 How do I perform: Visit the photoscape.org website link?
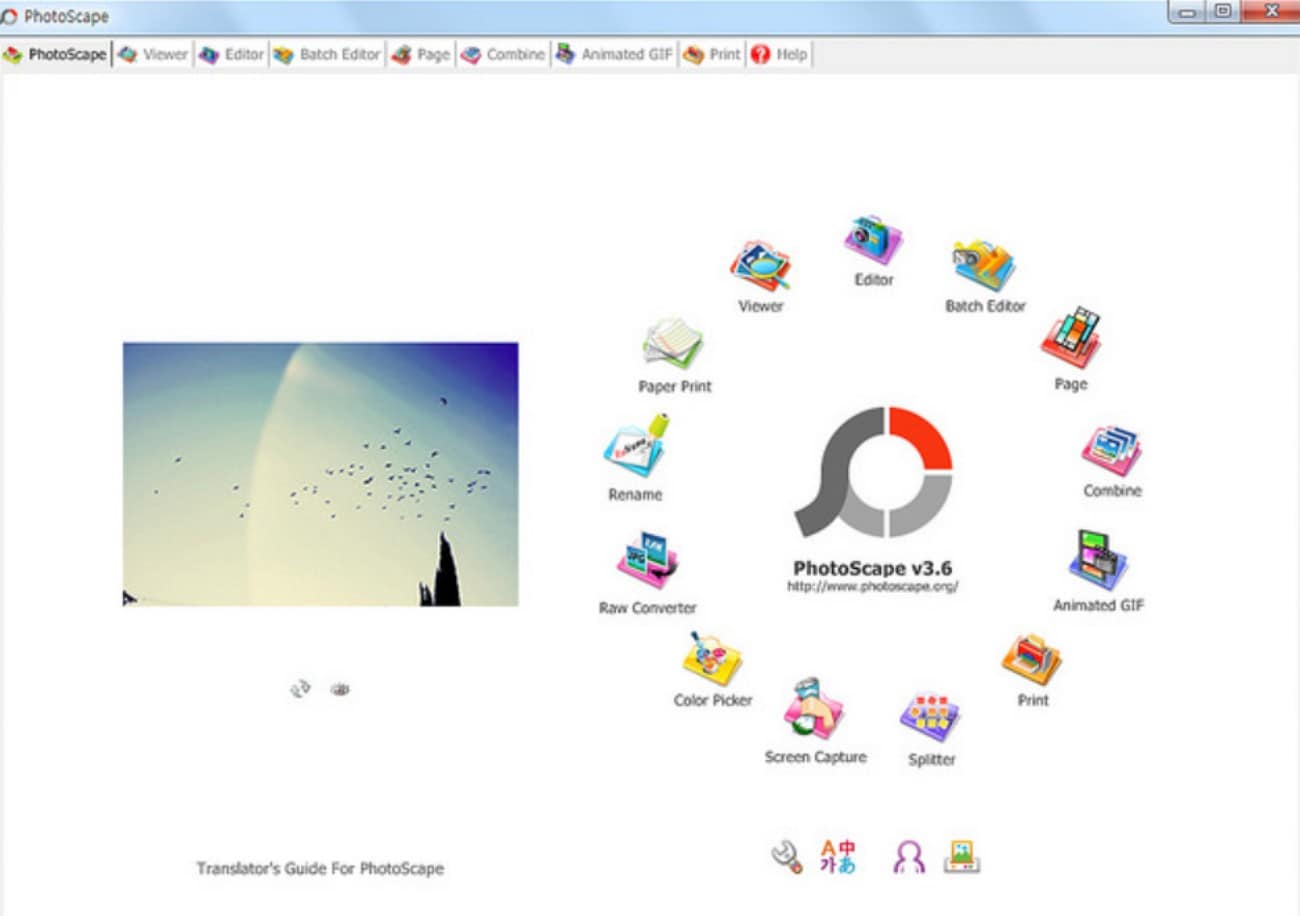873,588
